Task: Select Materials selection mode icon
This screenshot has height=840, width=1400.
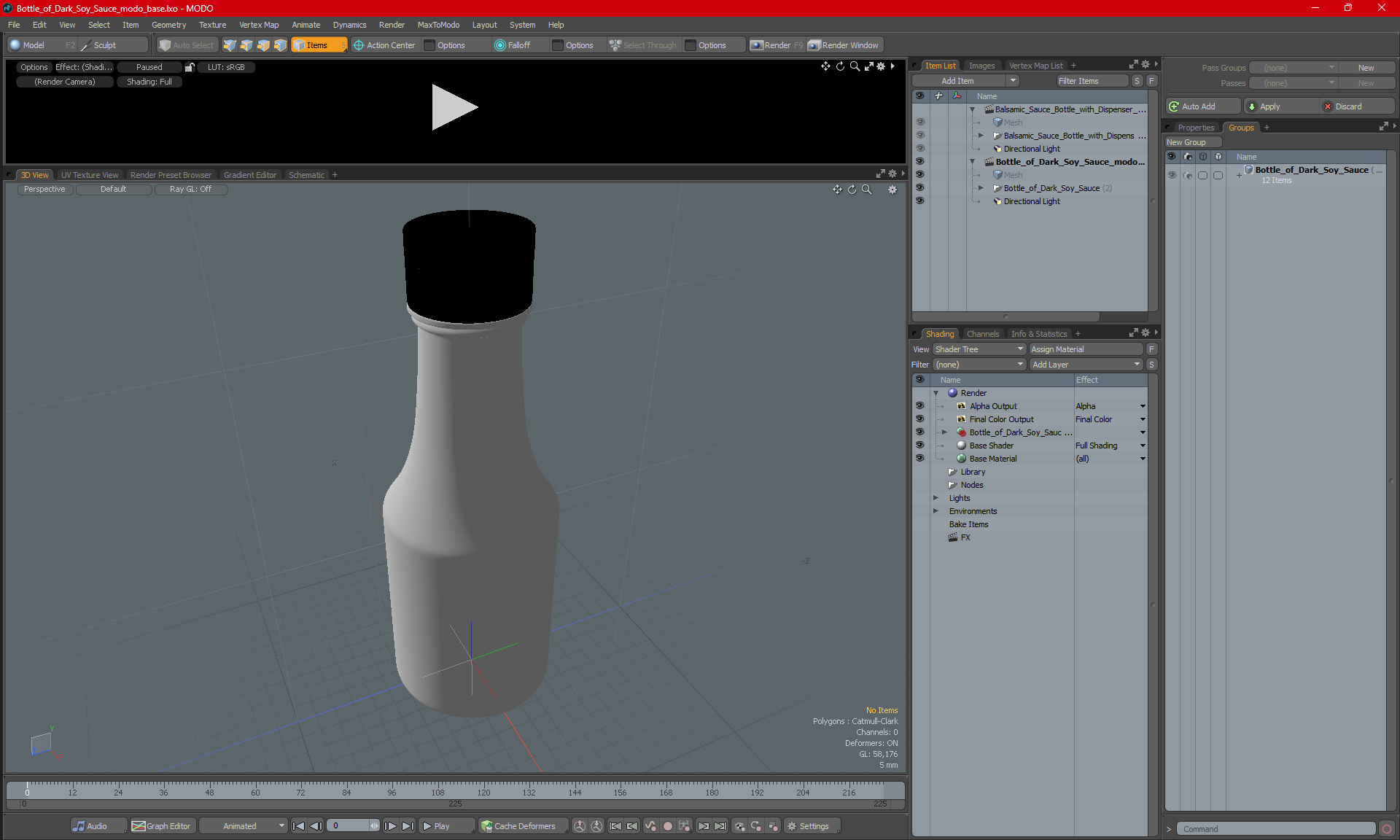Action: click(280, 45)
